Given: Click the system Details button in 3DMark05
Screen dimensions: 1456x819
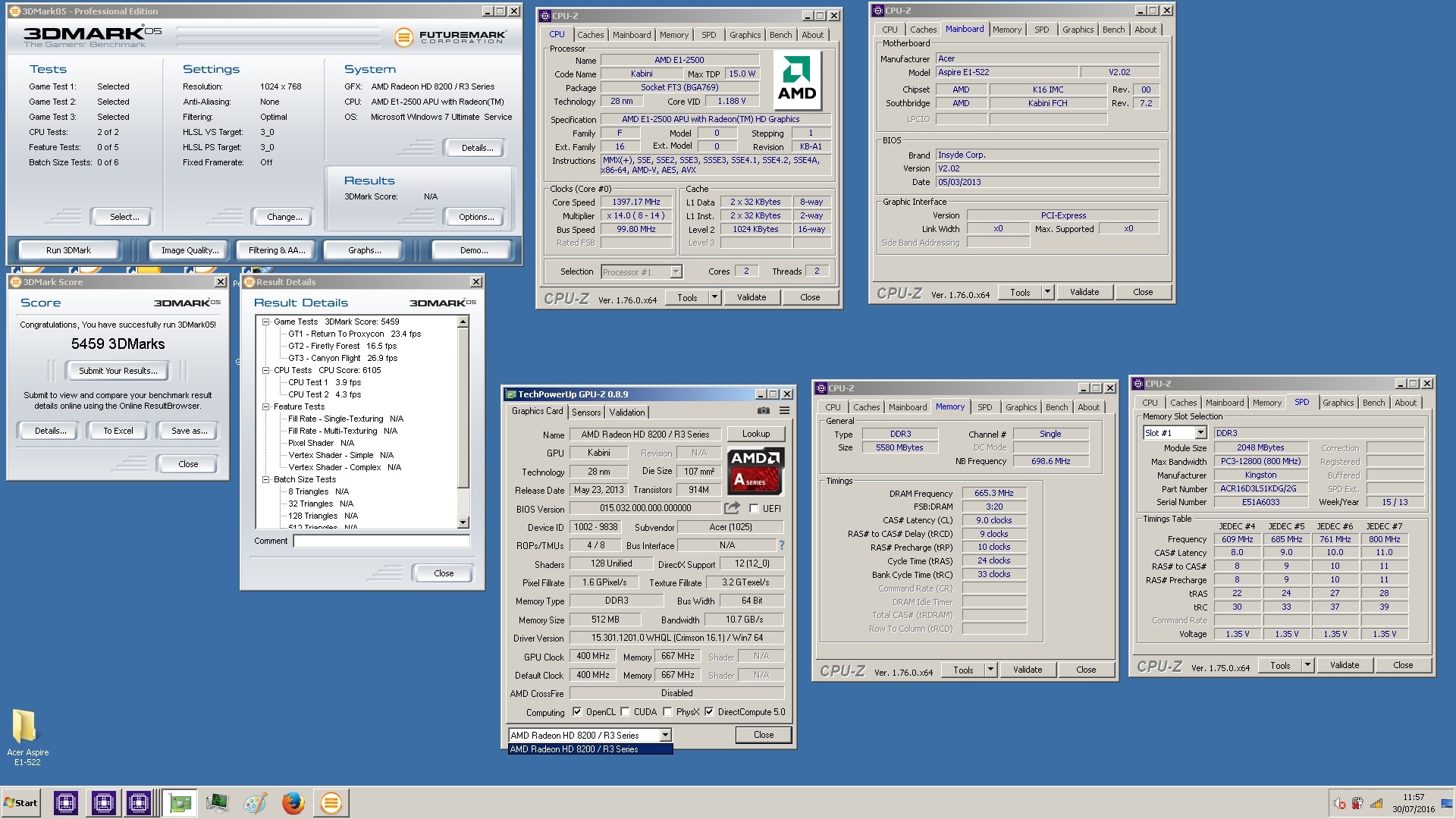Looking at the screenshot, I should pyautogui.click(x=477, y=148).
